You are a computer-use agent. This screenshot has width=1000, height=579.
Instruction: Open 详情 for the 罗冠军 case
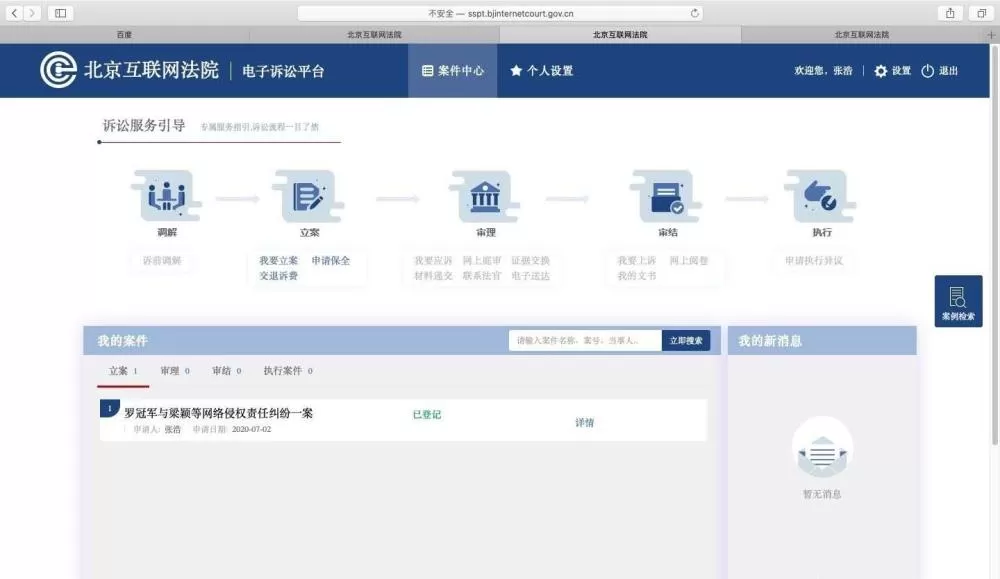pyautogui.click(x=585, y=422)
